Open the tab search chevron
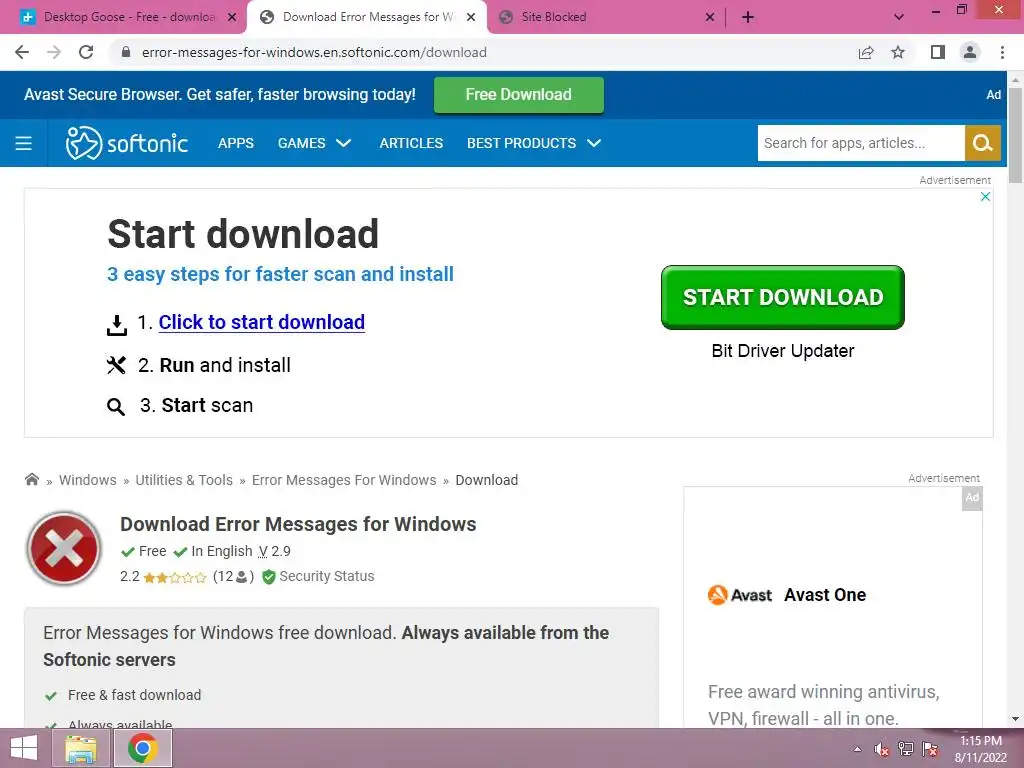 pyautogui.click(x=899, y=17)
